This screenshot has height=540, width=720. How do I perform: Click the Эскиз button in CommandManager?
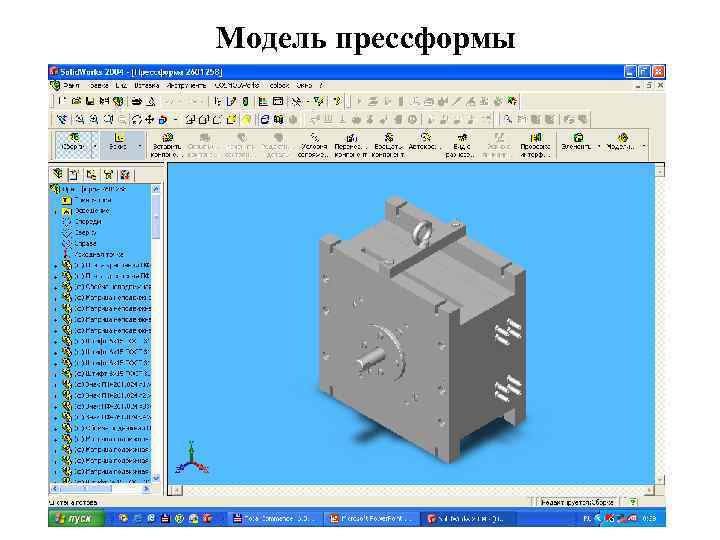[118, 143]
